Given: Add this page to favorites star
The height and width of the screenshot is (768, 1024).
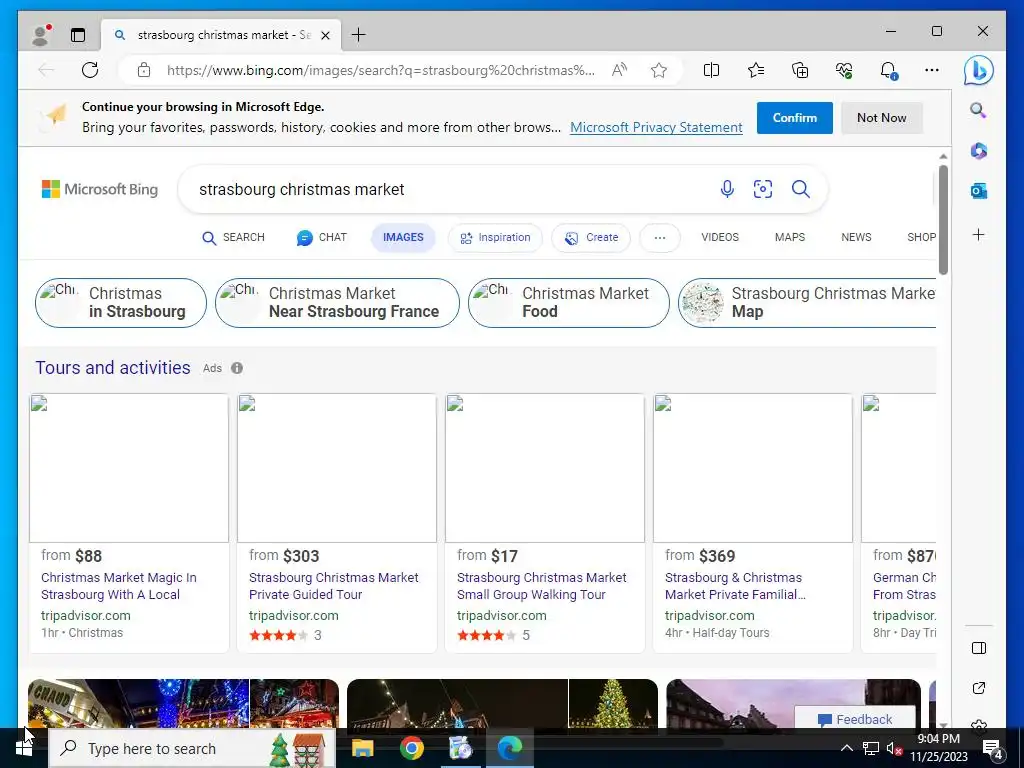Looking at the screenshot, I should (x=659, y=70).
